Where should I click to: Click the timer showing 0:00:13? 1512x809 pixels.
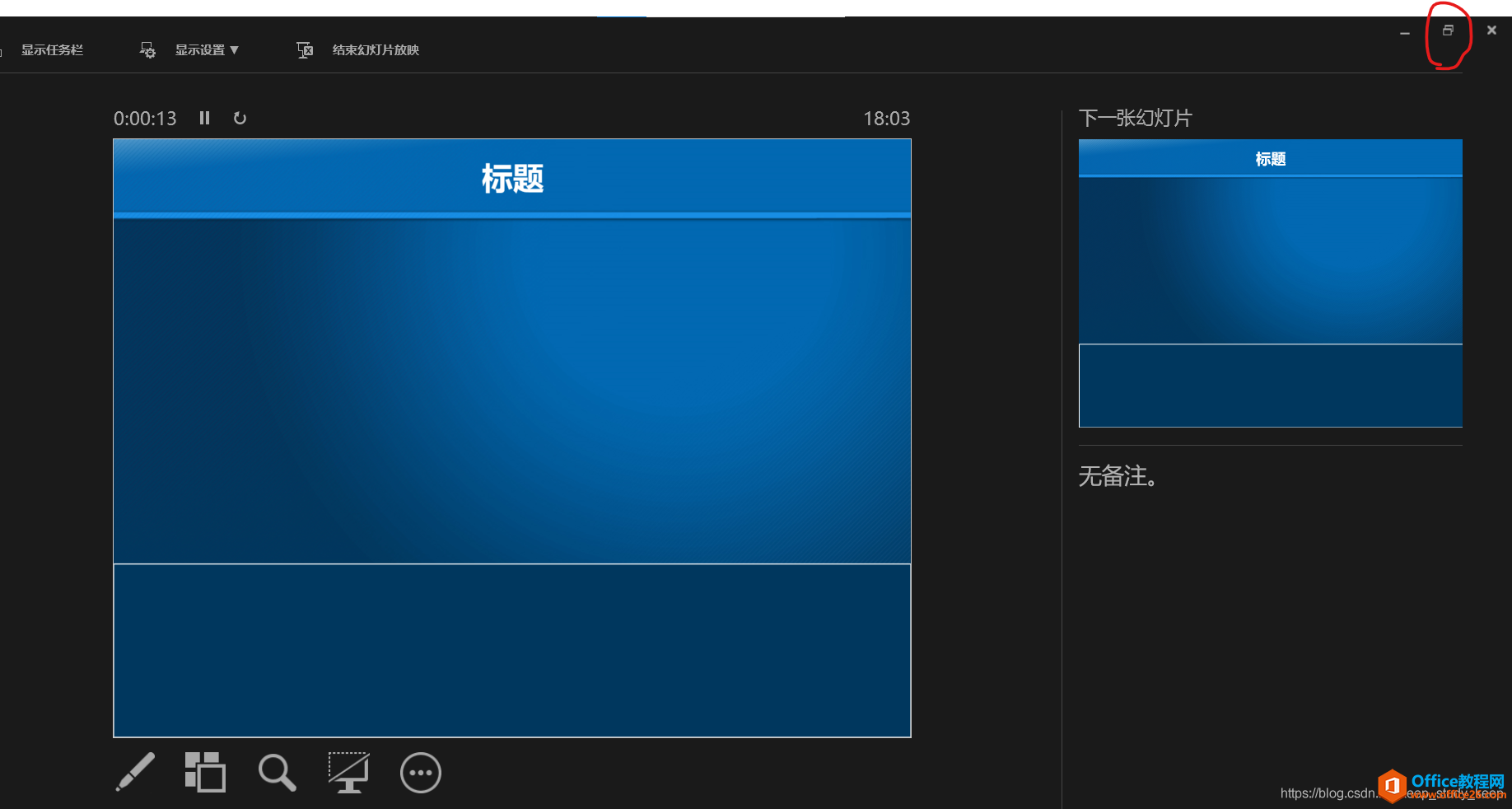tap(145, 119)
